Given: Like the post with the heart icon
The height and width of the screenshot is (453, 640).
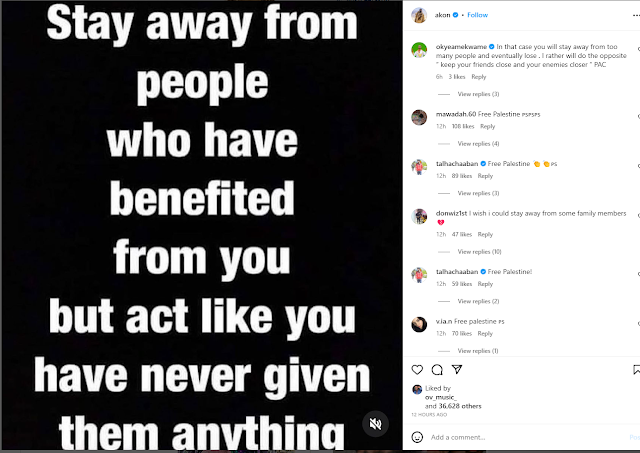Looking at the screenshot, I should tap(417, 370).
